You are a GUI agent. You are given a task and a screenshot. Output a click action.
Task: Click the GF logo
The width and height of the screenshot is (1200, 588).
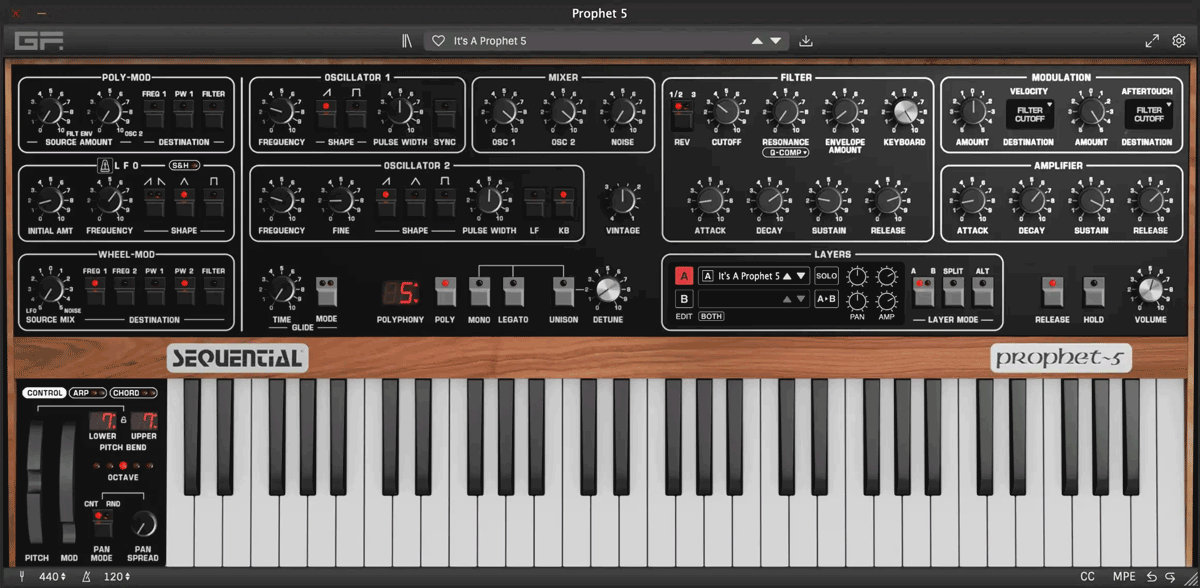tap(38, 41)
